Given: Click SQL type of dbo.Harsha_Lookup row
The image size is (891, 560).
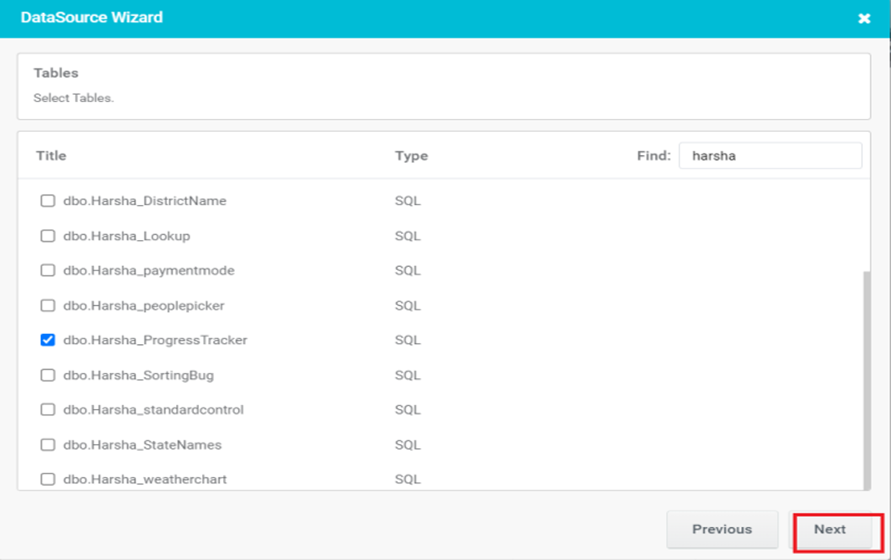Looking at the screenshot, I should coord(407,236).
